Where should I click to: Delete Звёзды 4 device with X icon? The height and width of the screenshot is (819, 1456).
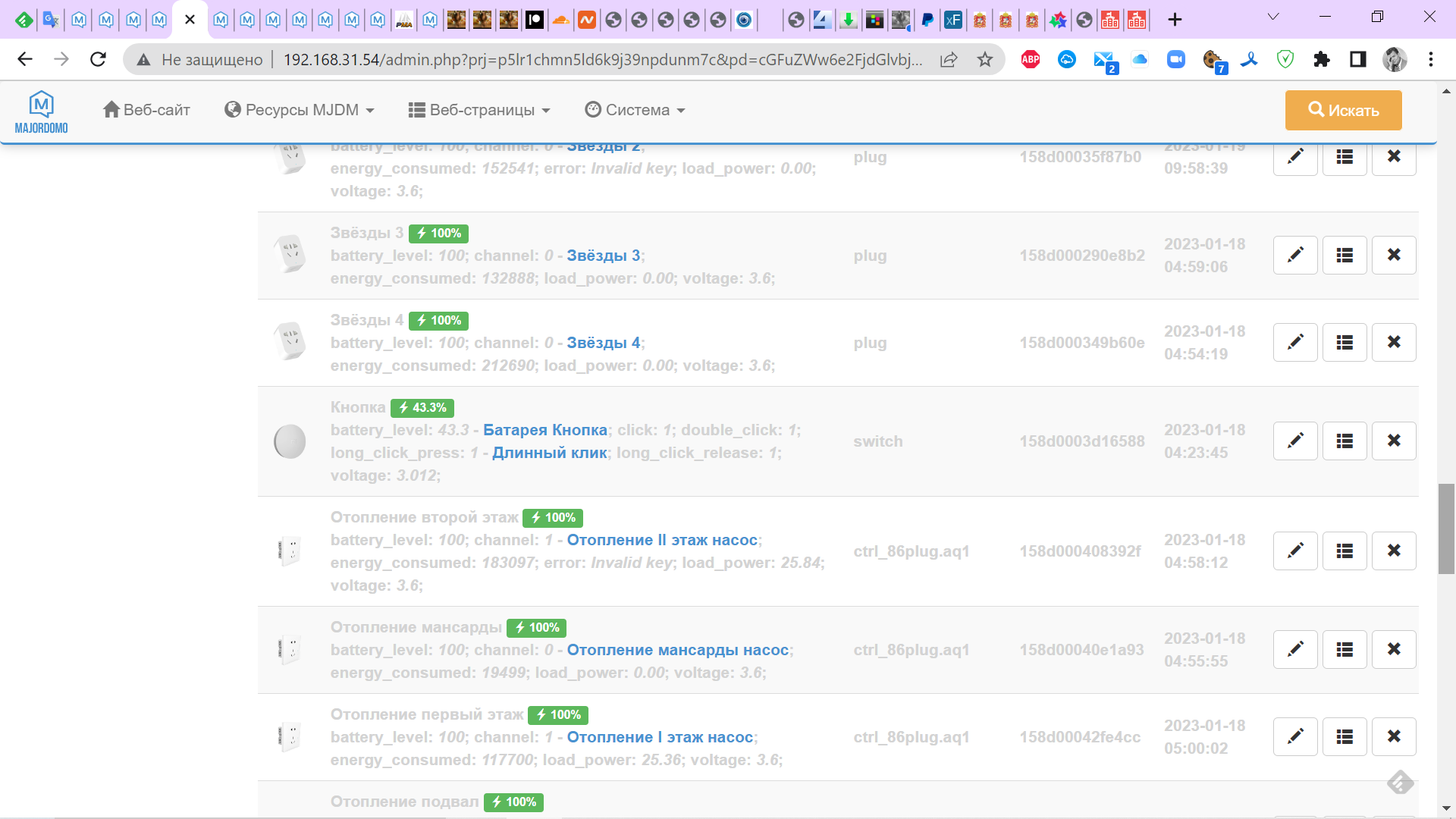pos(1394,342)
